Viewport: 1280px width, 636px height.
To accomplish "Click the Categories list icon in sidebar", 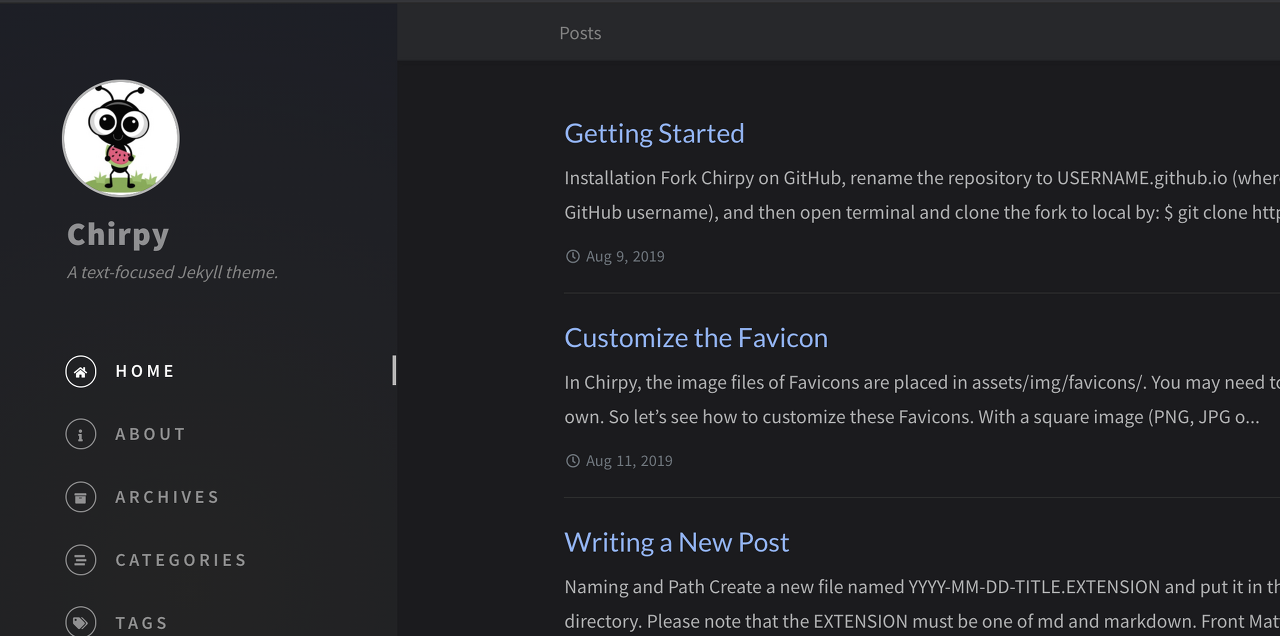I will point(81,560).
